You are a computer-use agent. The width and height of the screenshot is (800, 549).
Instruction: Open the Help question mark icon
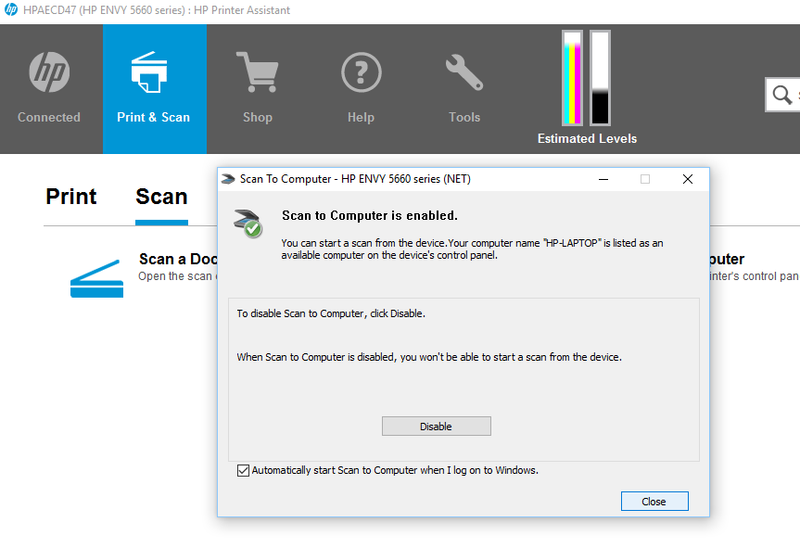361,72
